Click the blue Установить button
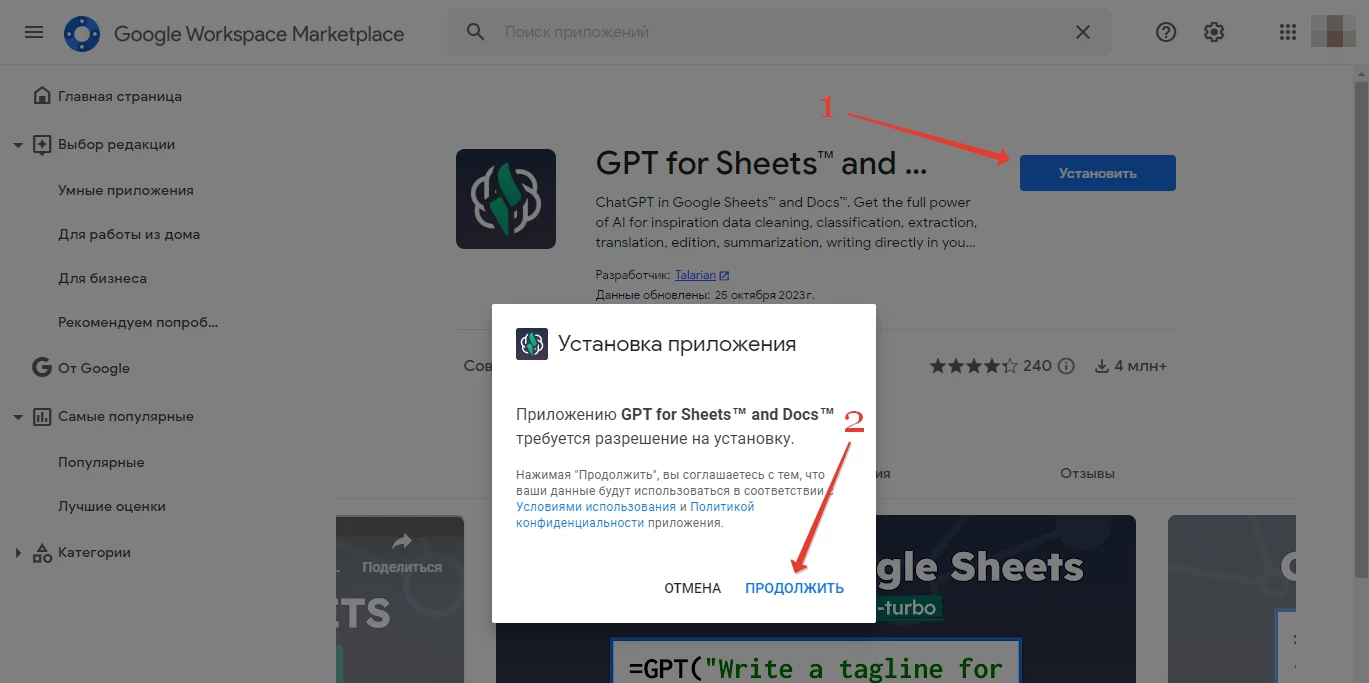This screenshot has height=683, width=1369. click(x=1098, y=173)
